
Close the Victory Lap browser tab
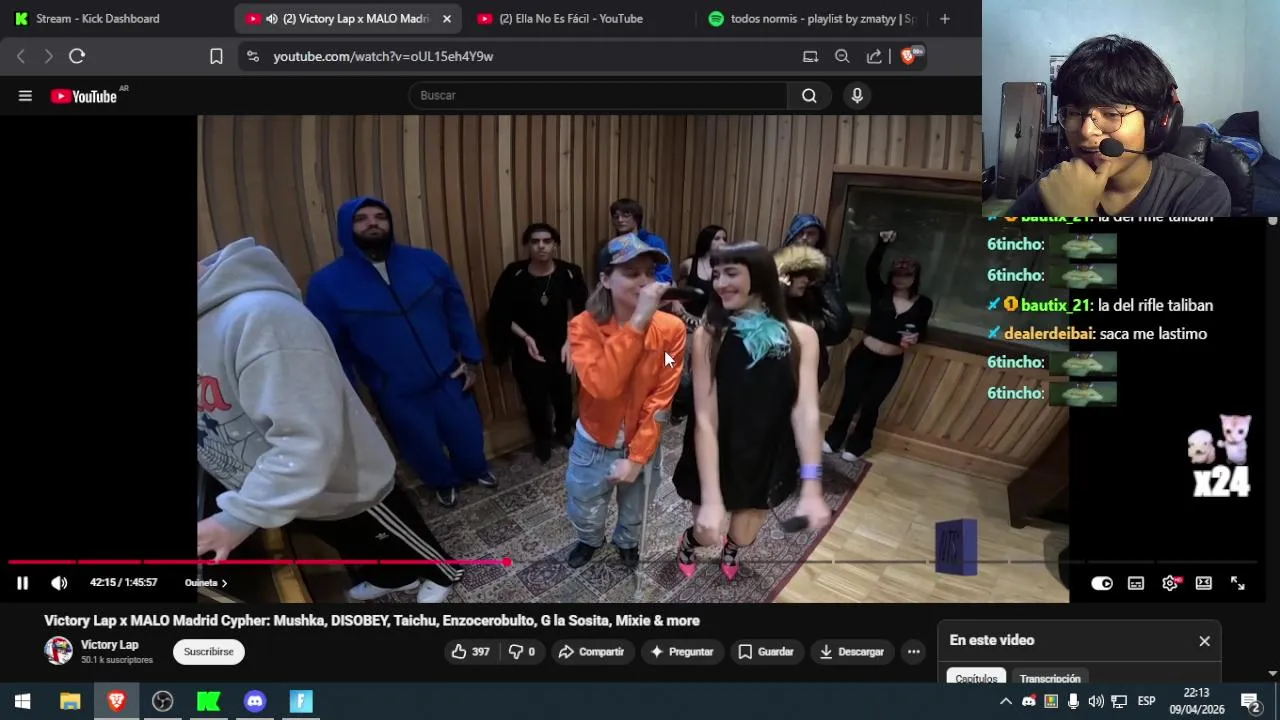point(447,19)
